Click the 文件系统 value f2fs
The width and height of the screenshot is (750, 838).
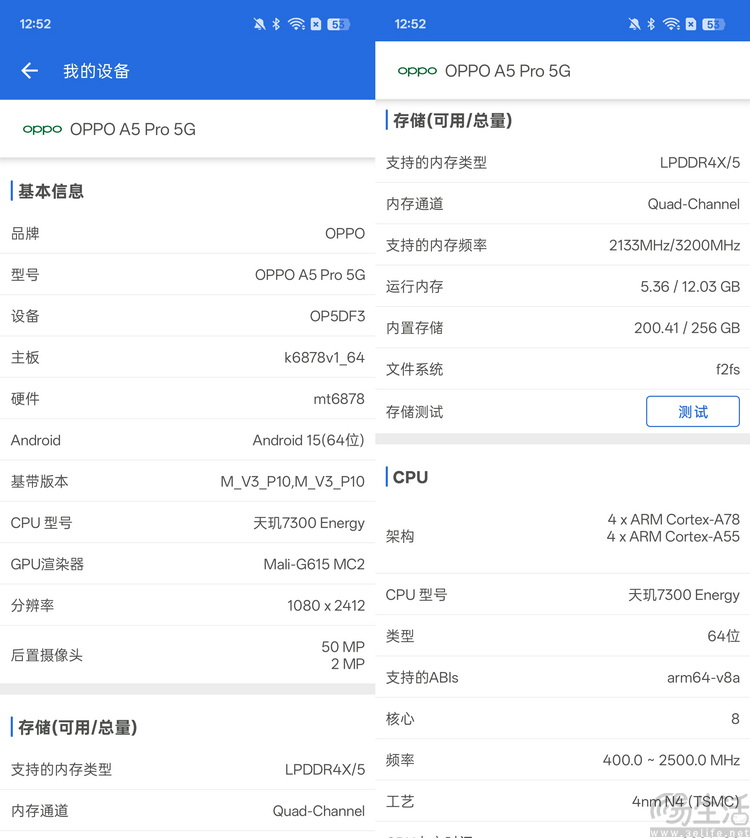pos(728,369)
